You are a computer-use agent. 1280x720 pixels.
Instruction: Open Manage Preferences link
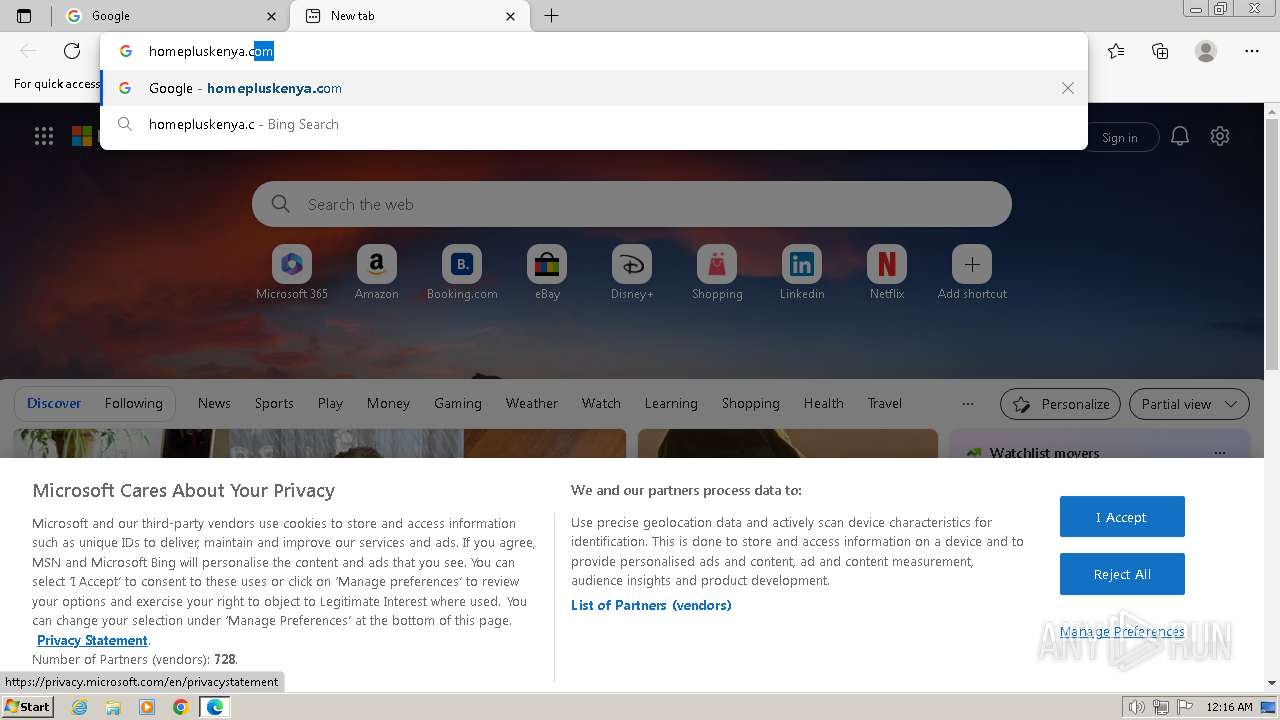pos(1122,631)
